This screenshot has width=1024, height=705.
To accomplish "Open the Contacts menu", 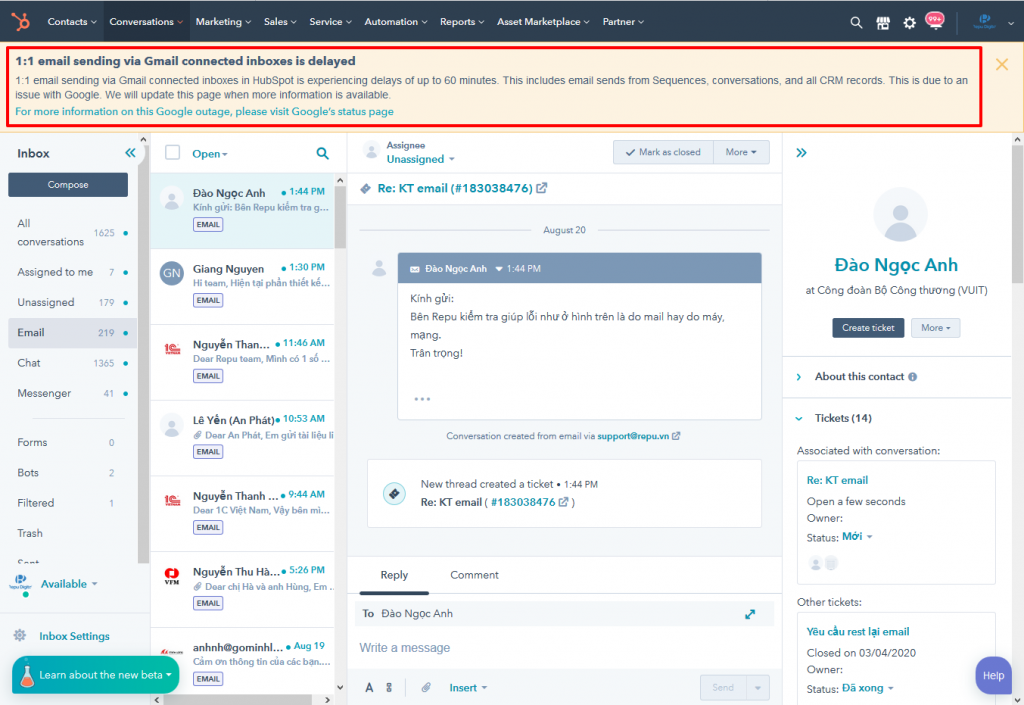I will pos(72,22).
